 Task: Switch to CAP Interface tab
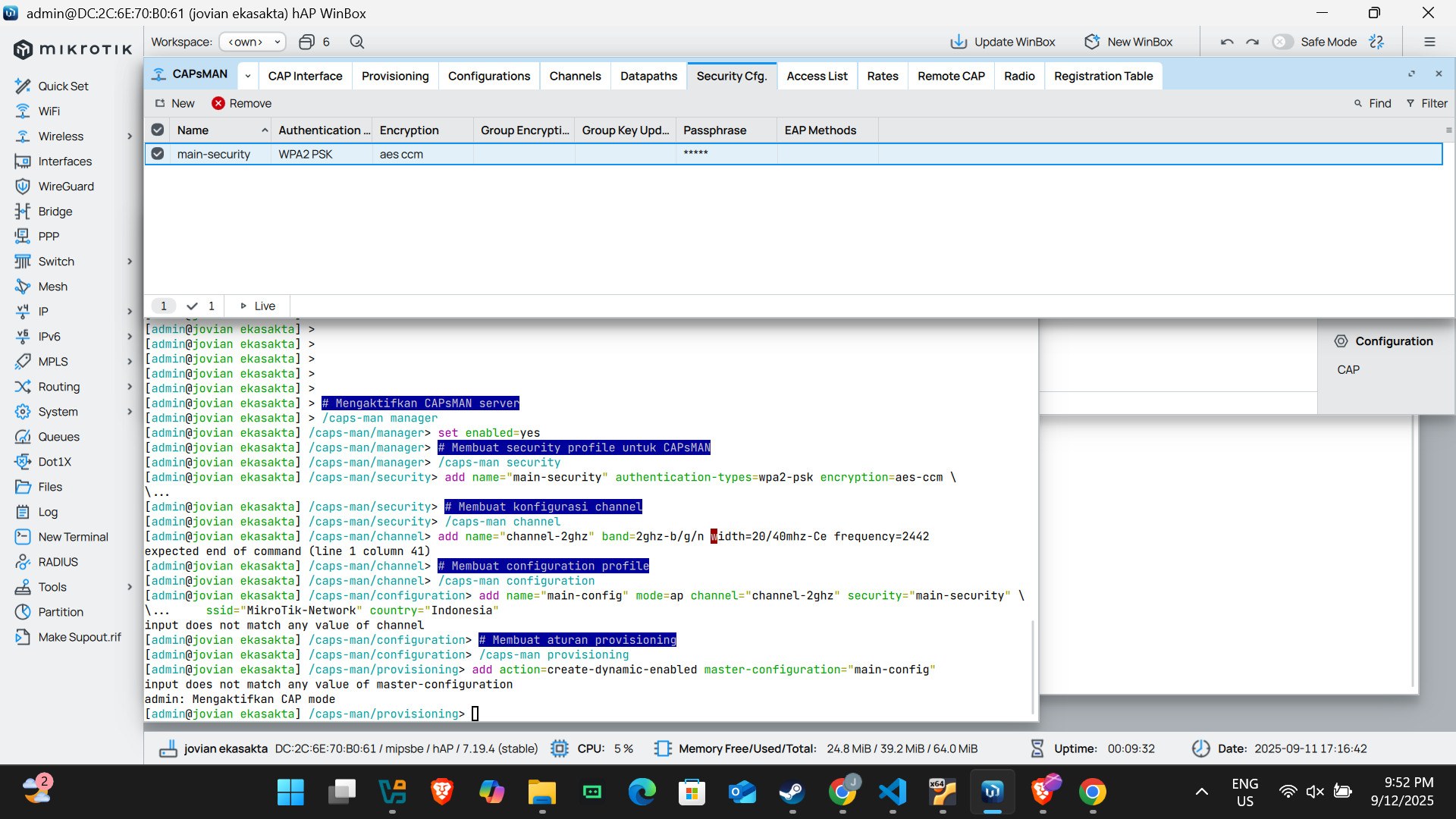pyautogui.click(x=305, y=76)
